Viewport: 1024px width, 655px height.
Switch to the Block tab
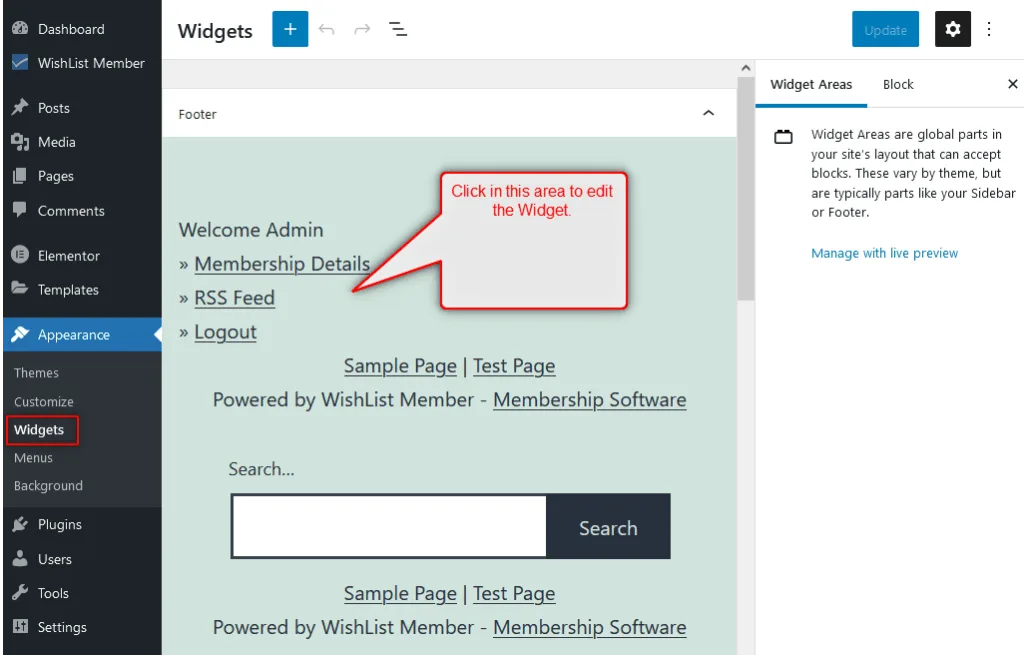click(x=897, y=84)
